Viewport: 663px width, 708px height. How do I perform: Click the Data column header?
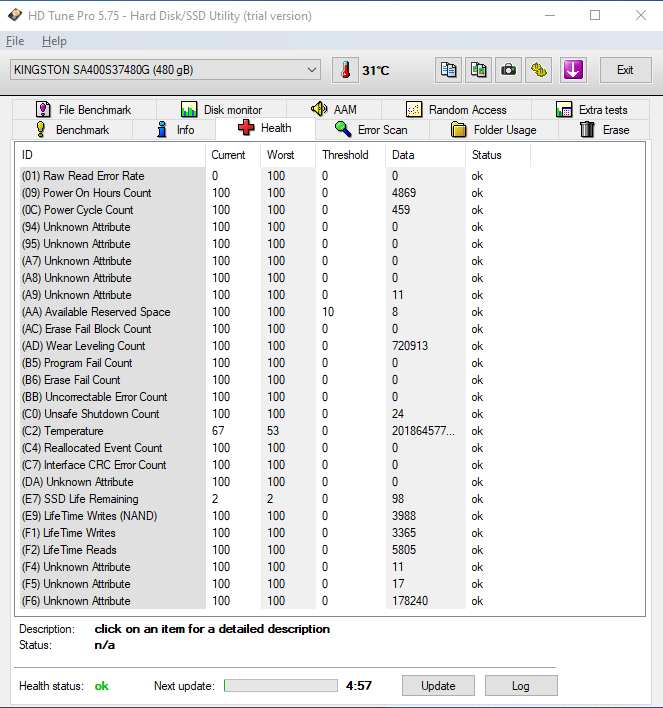[425, 155]
